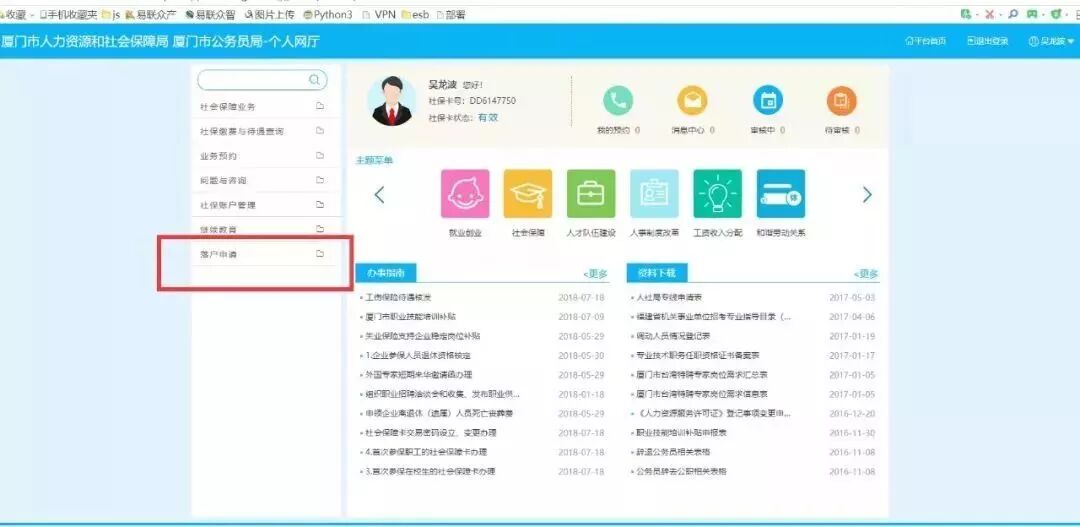Focus the sidebar search box
1080x527 pixels.
(262, 80)
